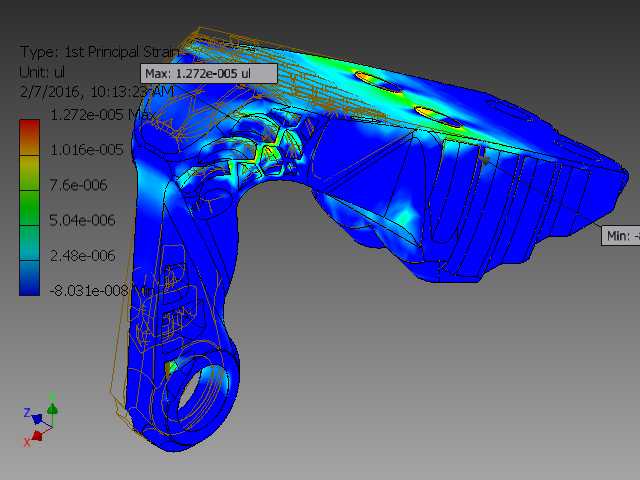Click the 'Unit: ul' text
Screen dimensions: 640x480
coord(42,72)
